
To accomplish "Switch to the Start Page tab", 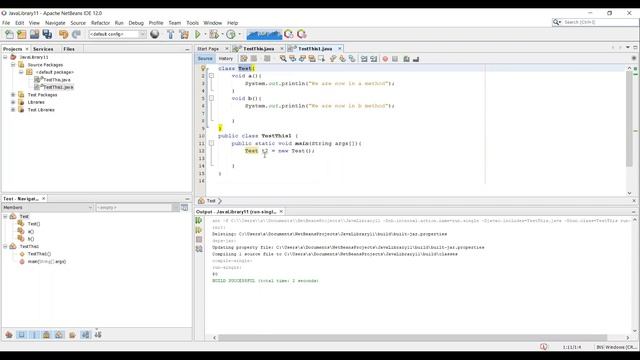I will 208,49.
